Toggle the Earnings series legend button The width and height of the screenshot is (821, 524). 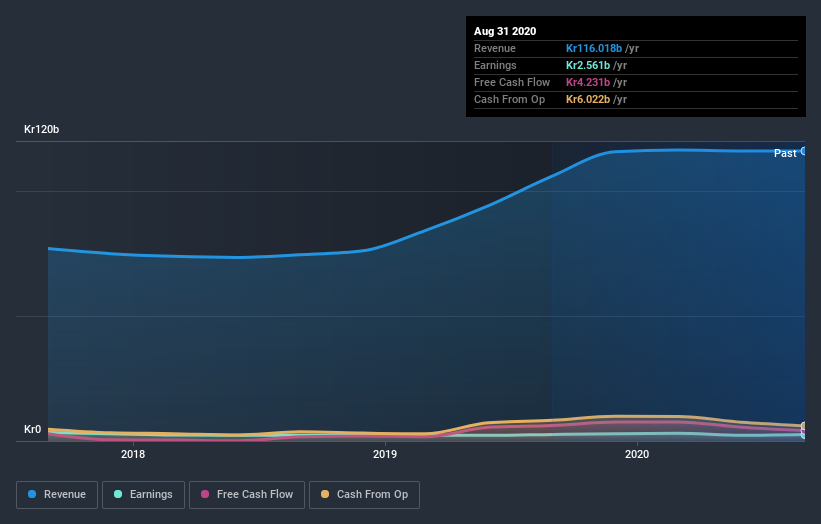pos(143,495)
